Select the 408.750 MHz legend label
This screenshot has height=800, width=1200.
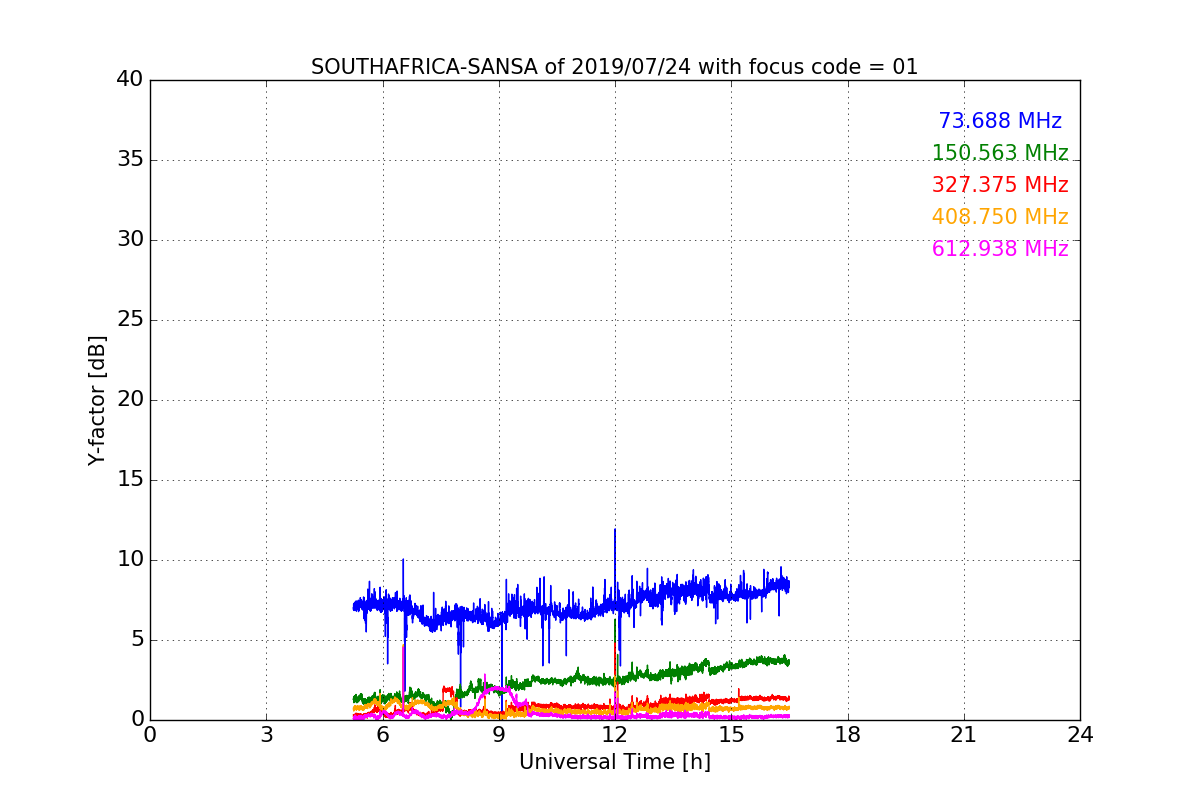pos(1000,217)
